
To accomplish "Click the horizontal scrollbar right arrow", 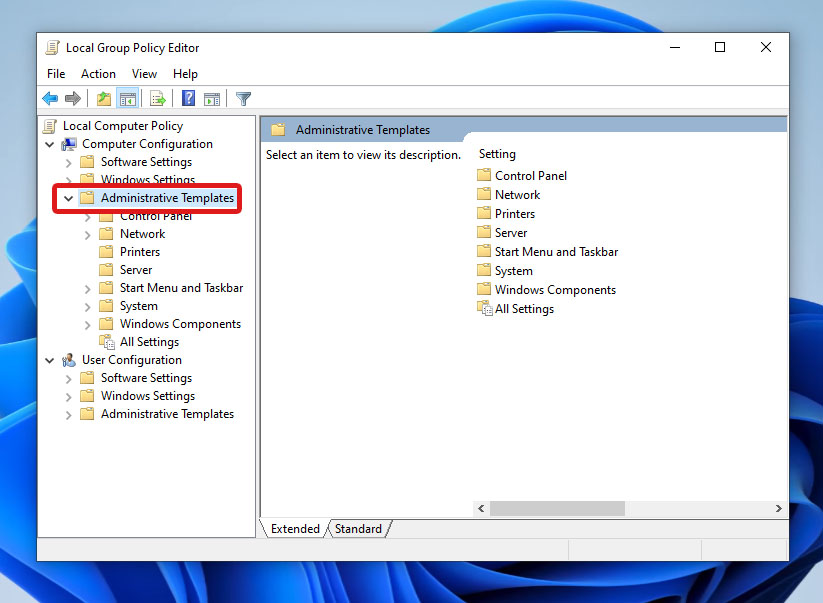I will click(x=779, y=509).
